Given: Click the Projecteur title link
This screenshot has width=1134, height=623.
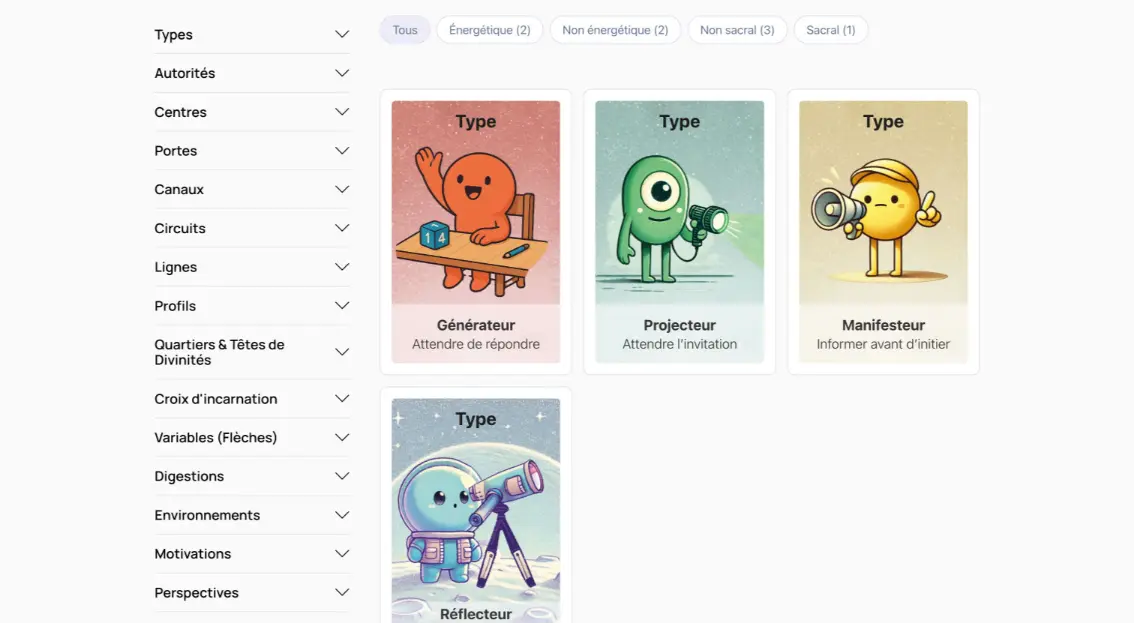Looking at the screenshot, I should [680, 325].
